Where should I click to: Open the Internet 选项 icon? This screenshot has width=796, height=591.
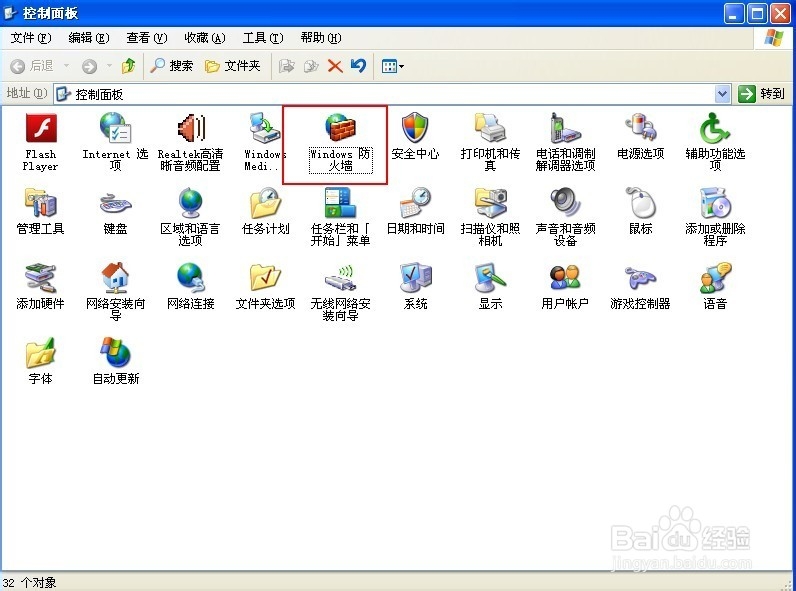coord(115,128)
